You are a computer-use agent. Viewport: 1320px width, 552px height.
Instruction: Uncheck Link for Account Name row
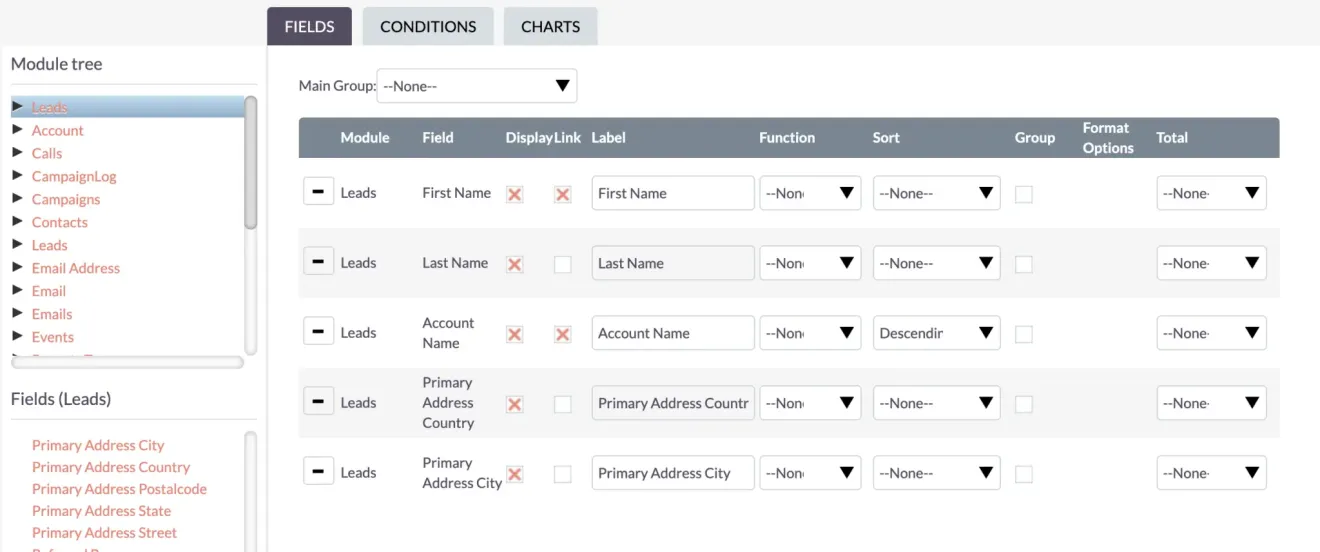point(563,334)
